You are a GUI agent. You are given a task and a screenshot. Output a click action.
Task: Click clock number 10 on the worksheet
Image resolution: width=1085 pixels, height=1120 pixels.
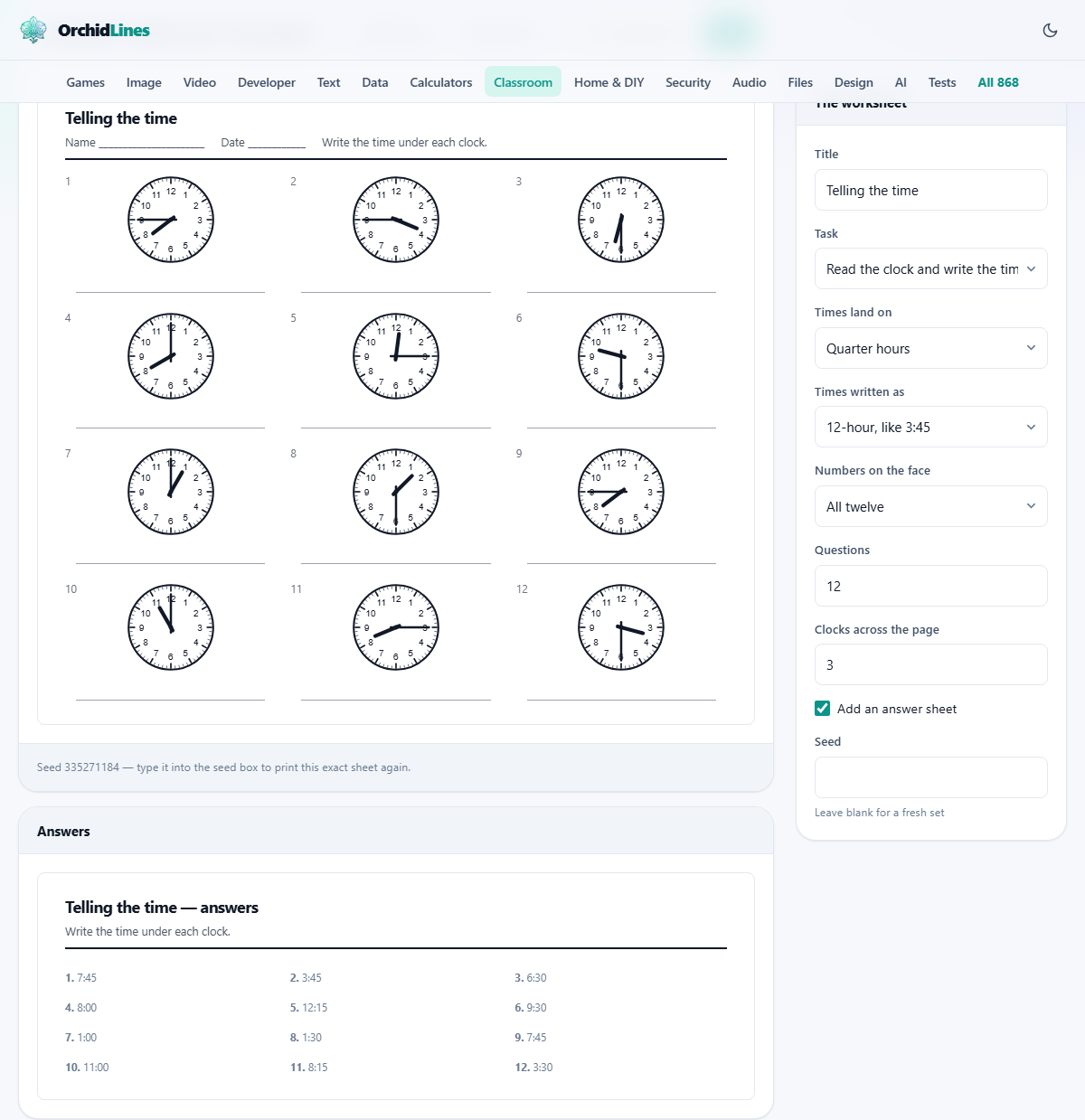point(171,627)
